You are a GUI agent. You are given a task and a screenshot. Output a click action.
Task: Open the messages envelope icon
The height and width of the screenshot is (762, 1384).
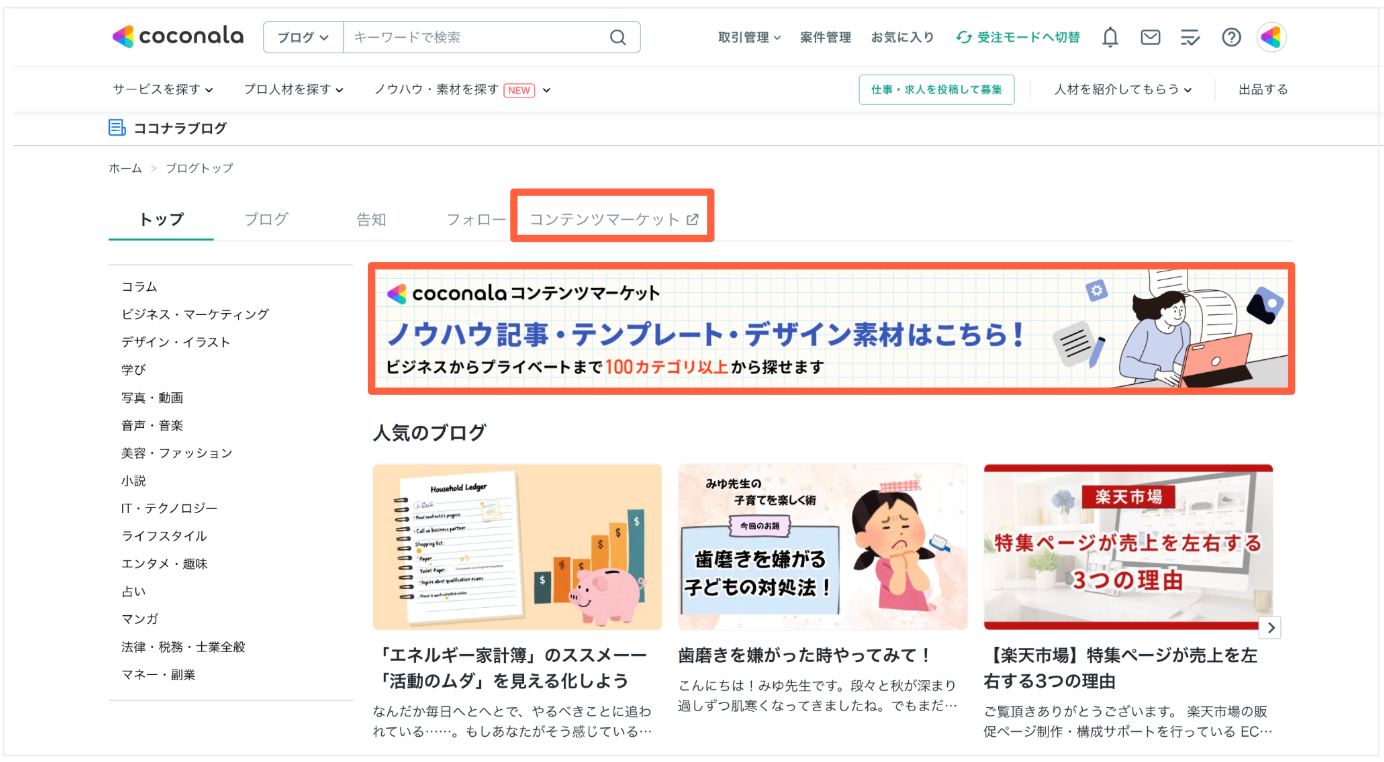(1151, 38)
